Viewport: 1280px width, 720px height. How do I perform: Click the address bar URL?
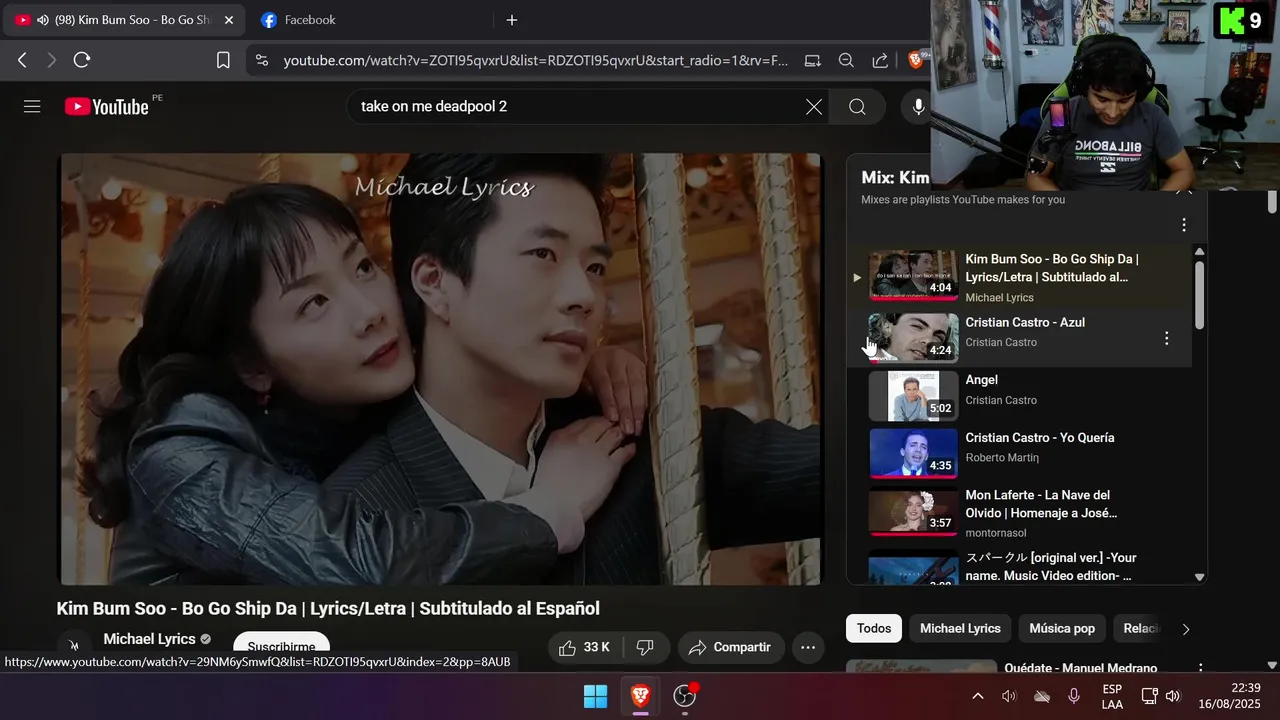[535, 60]
